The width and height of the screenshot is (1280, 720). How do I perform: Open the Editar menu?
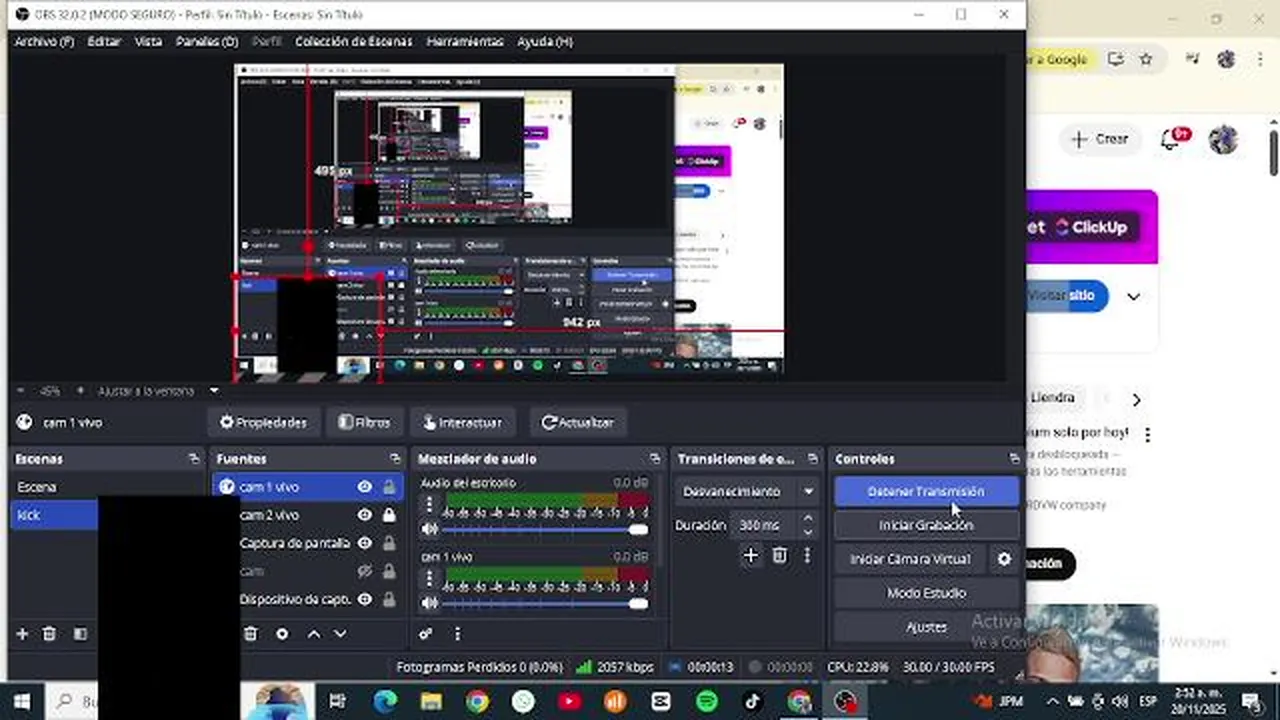tap(104, 42)
